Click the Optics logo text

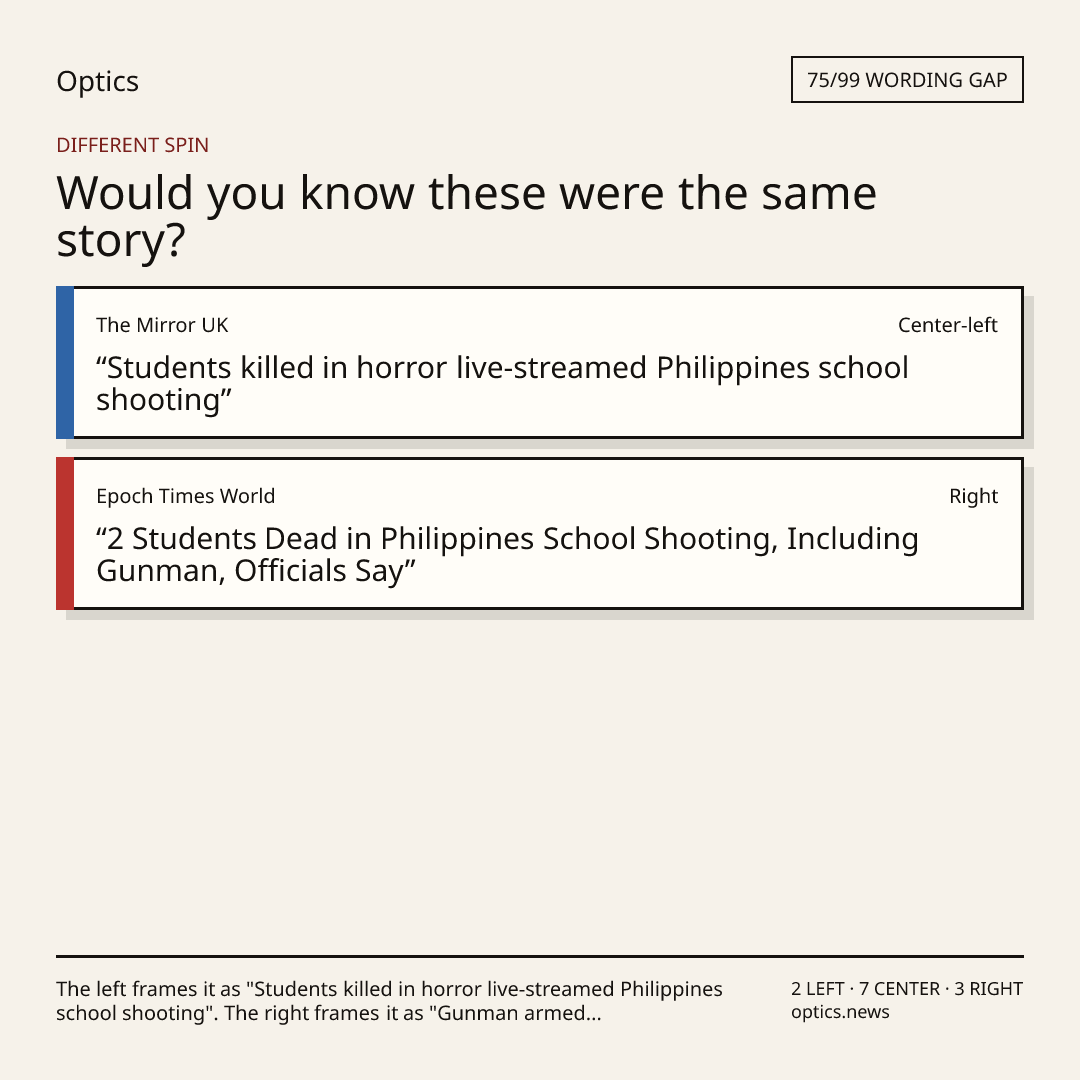tap(97, 82)
